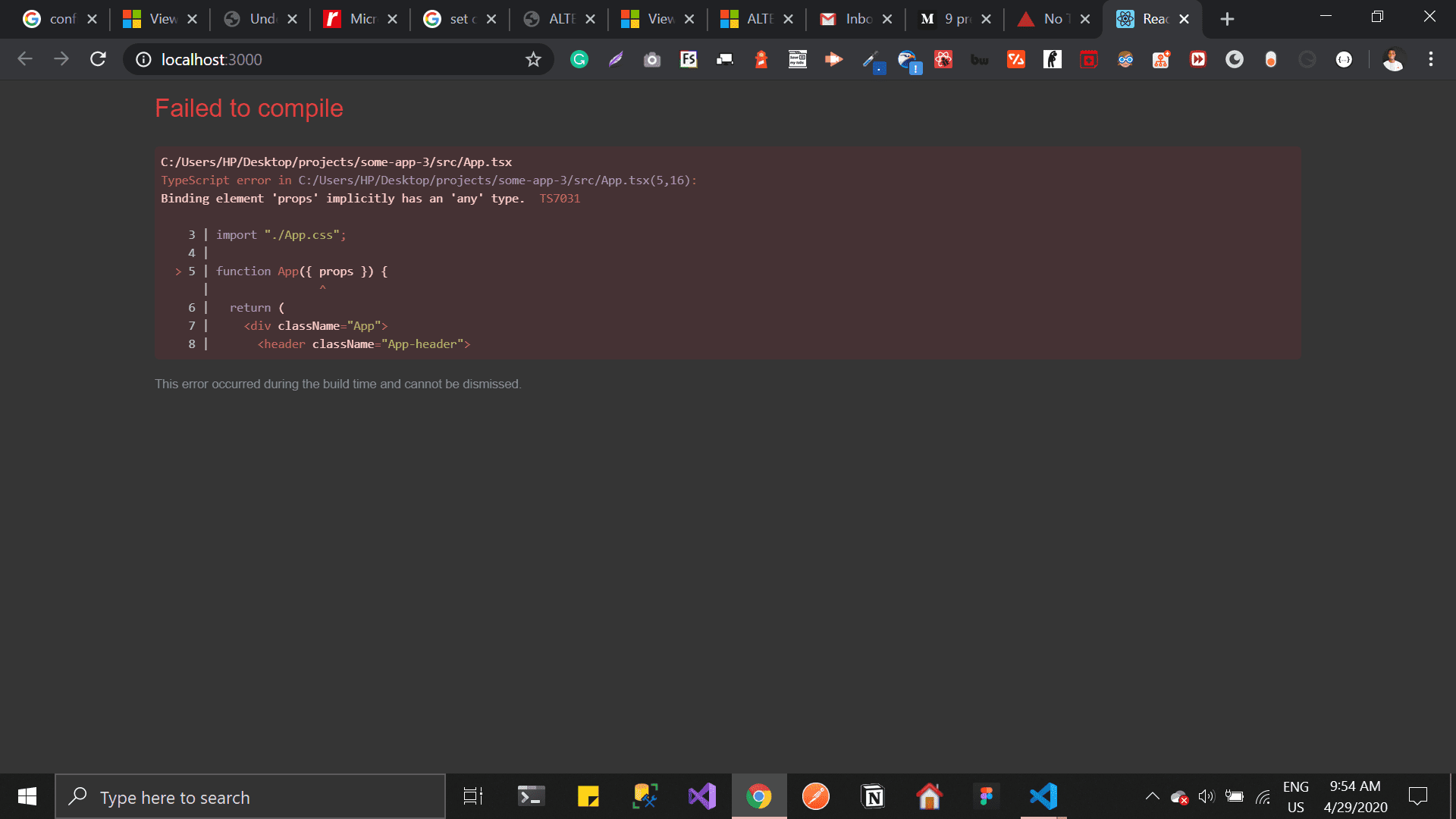Open a new browser tab

click(1227, 19)
